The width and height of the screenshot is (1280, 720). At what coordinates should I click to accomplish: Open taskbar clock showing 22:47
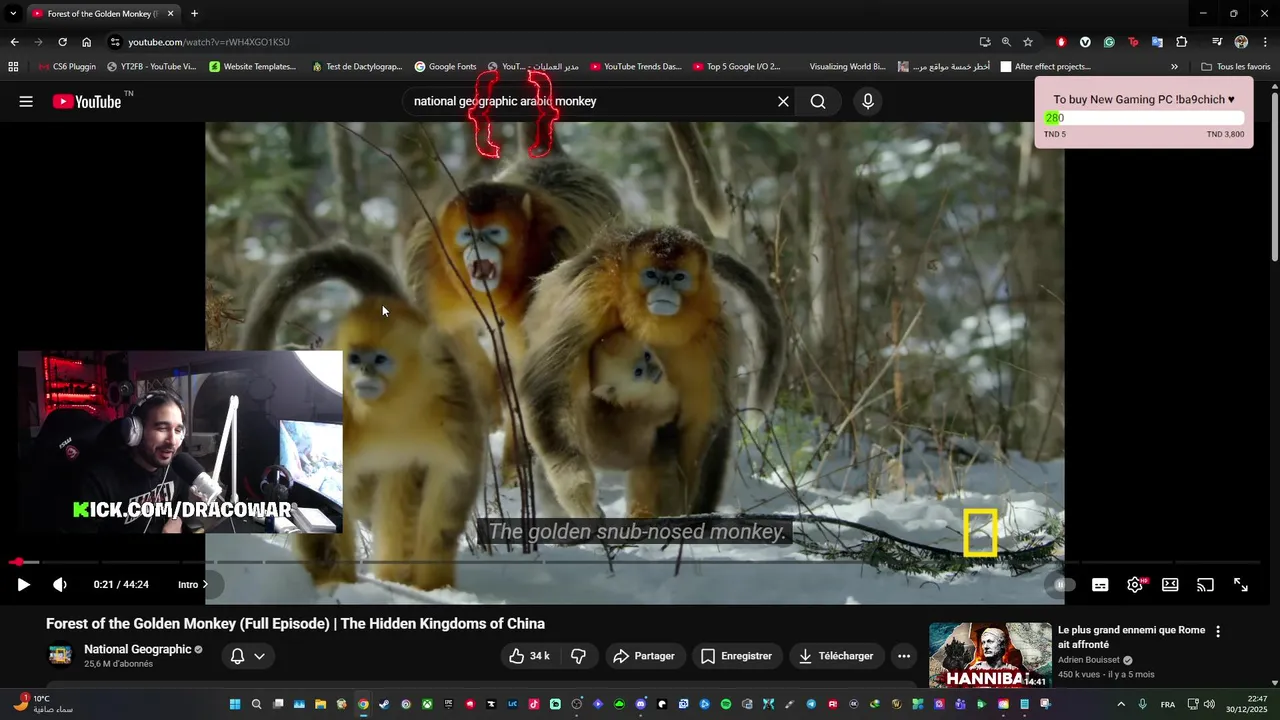pos(1245,704)
